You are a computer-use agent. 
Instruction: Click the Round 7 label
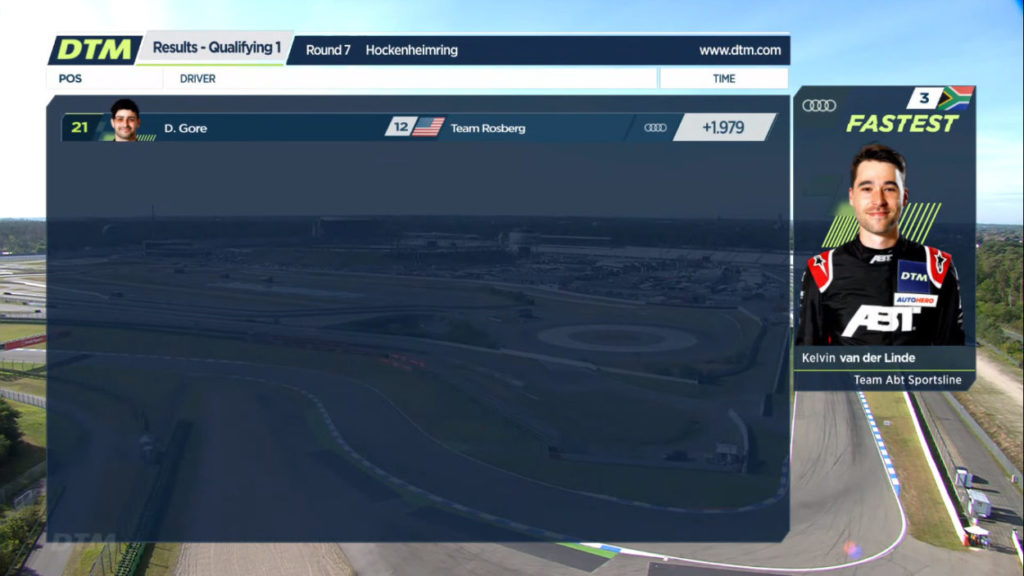(328, 50)
